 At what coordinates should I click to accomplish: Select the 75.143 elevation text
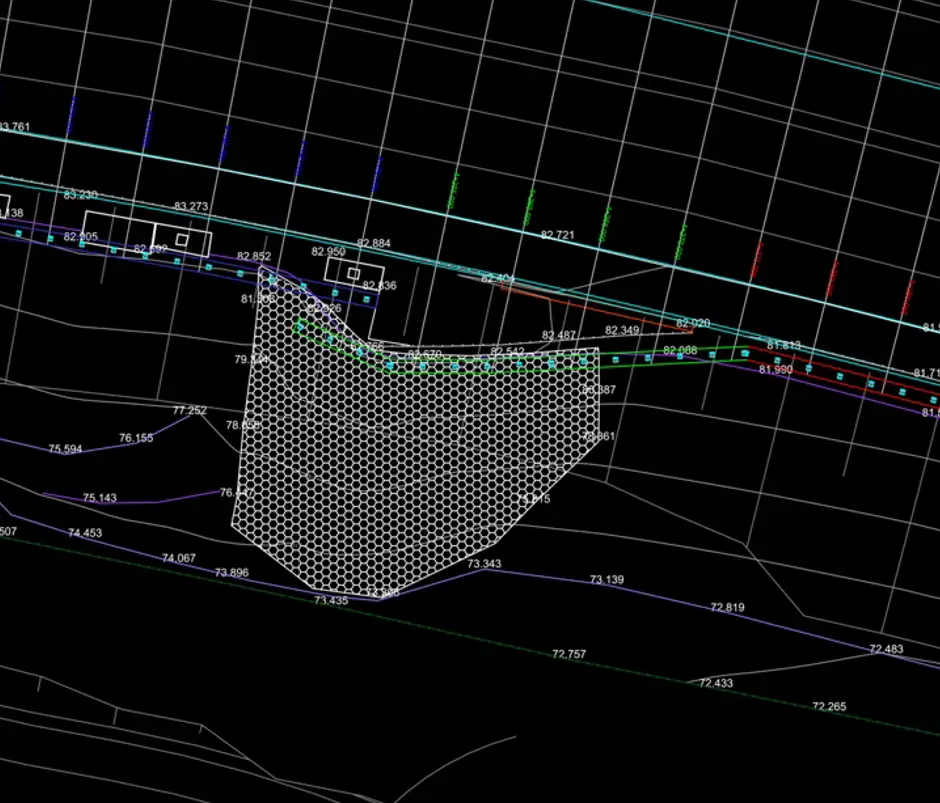(x=99, y=498)
